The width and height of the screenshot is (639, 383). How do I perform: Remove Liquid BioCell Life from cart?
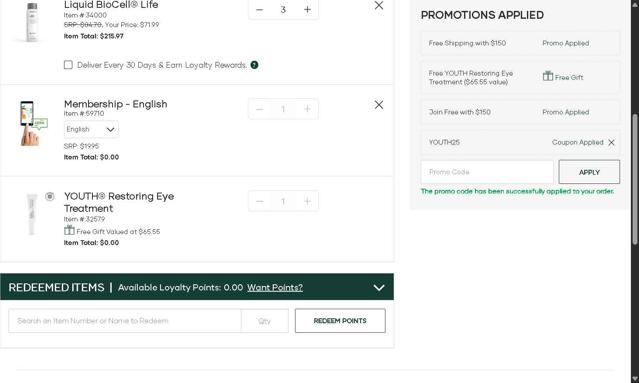(379, 5)
